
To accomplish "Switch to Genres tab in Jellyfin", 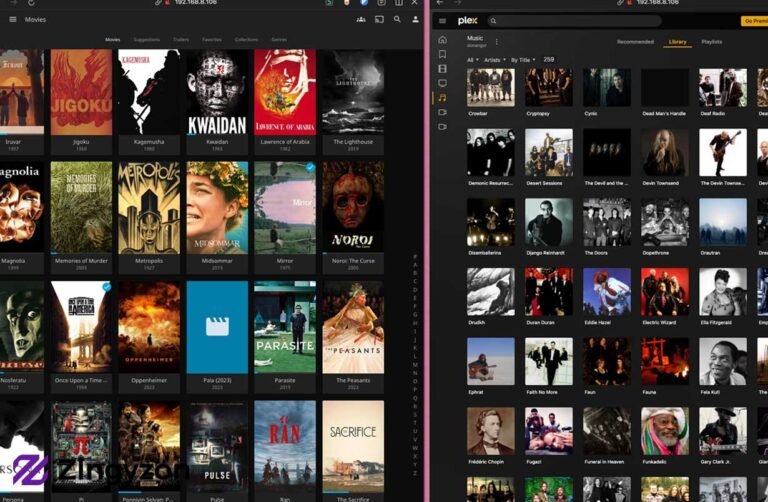I will coord(279,40).
